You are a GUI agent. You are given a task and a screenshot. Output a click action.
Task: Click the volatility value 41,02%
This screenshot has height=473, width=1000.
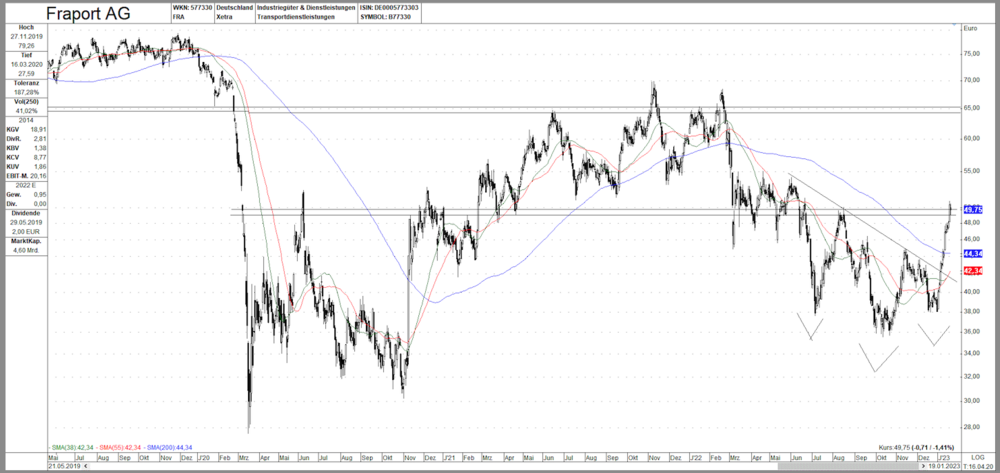coord(26,111)
